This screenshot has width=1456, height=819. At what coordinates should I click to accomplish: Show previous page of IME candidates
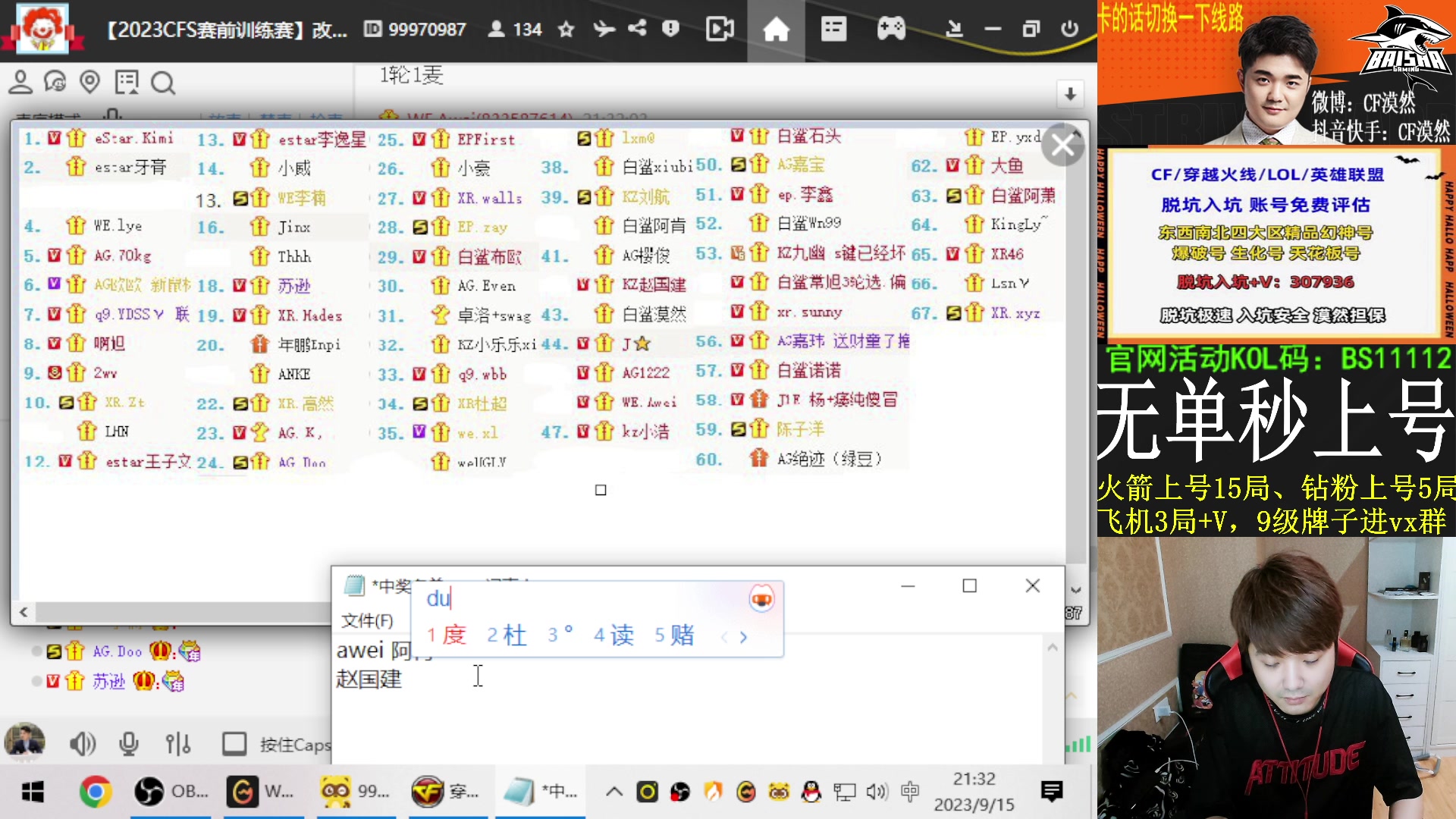[724, 637]
